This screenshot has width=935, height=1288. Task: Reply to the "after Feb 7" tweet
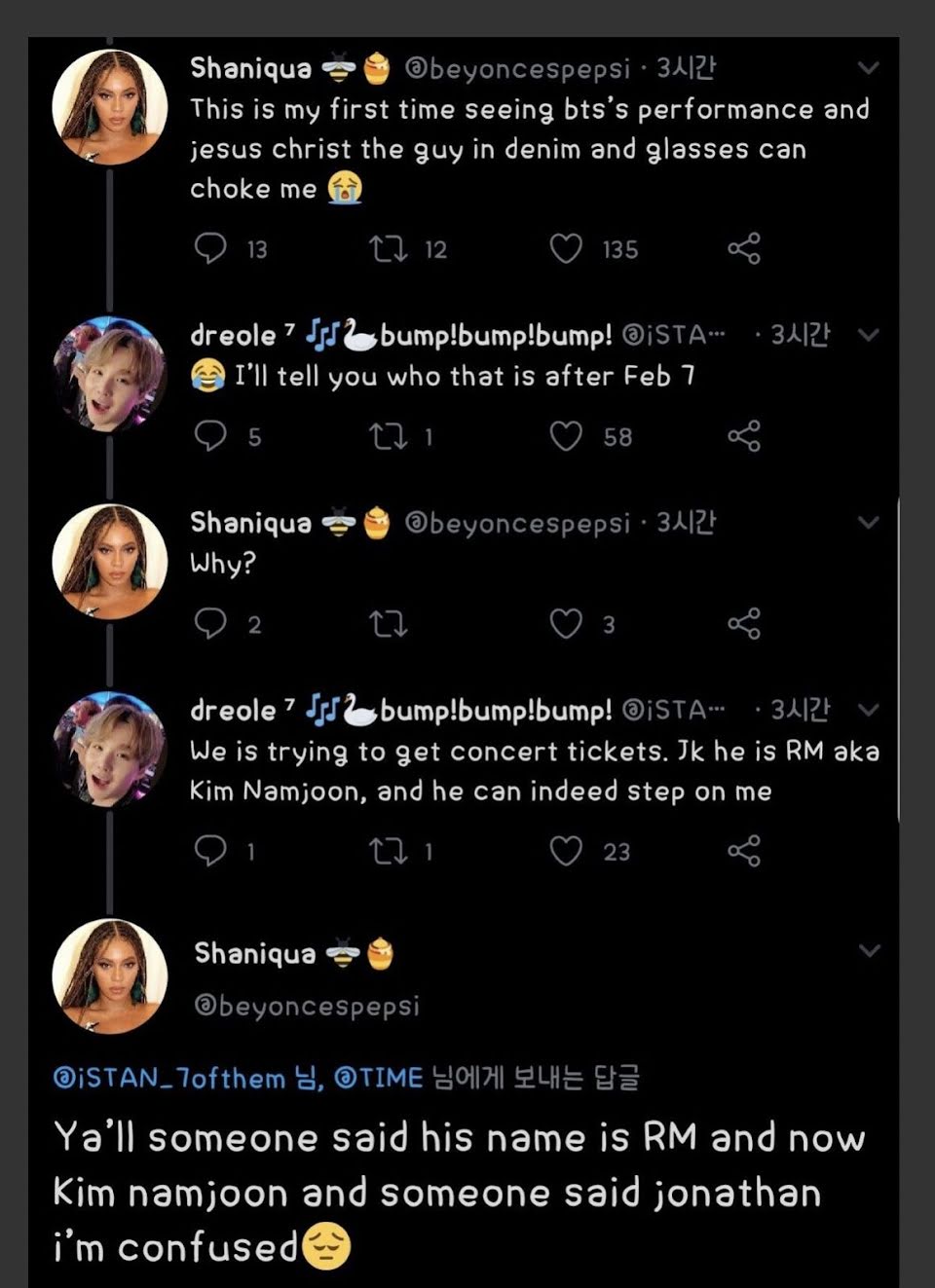pos(210,435)
